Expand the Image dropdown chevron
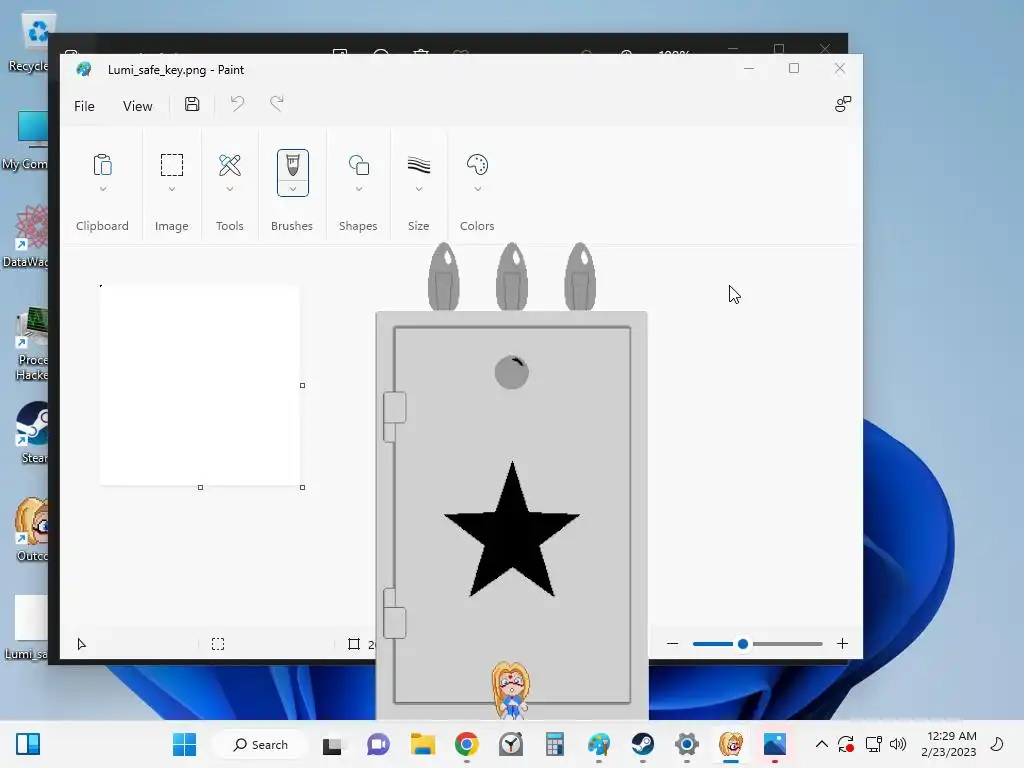The image size is (1024, 768). pos(172,189)
